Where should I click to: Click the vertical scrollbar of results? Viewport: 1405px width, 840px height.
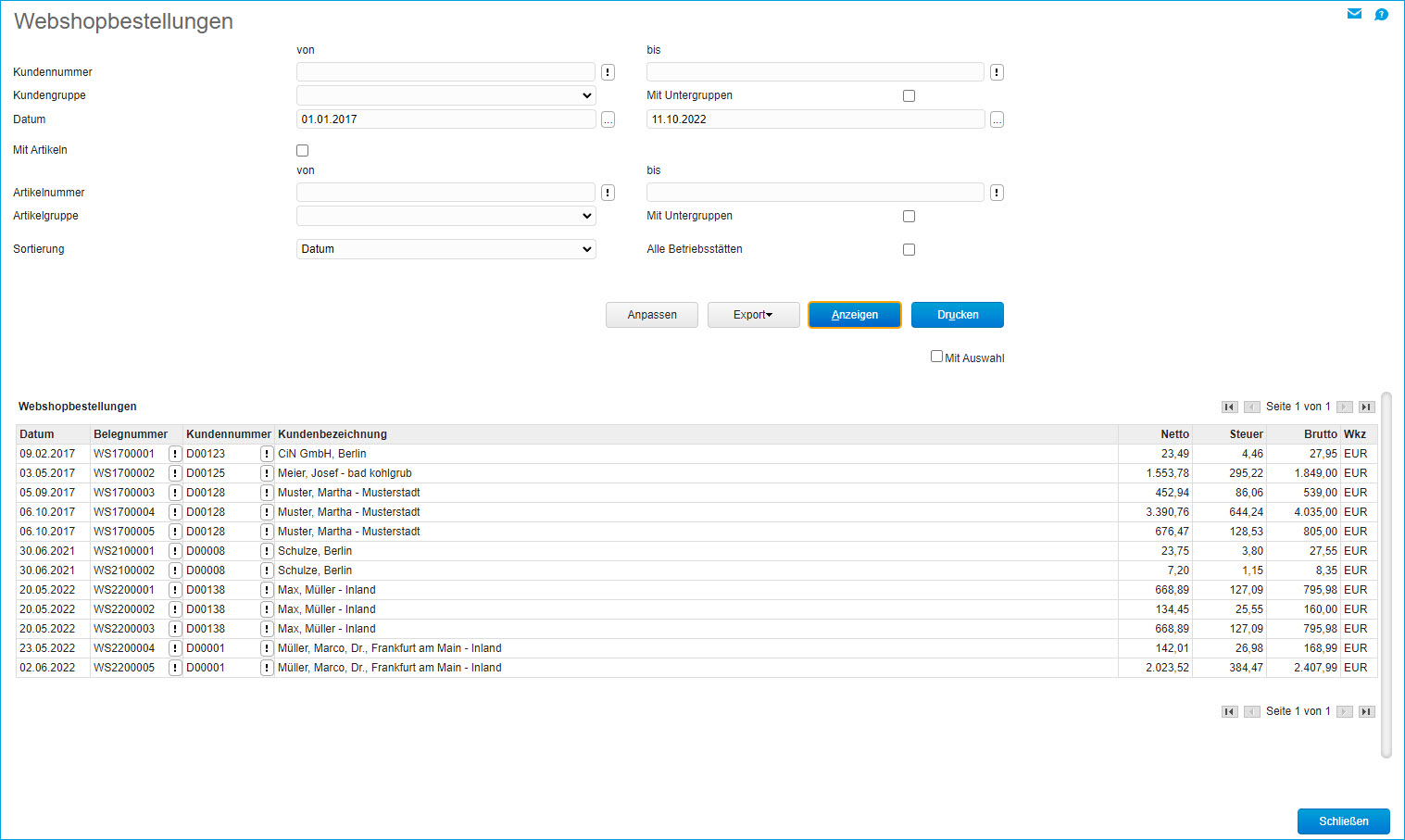coord(1386,575)
